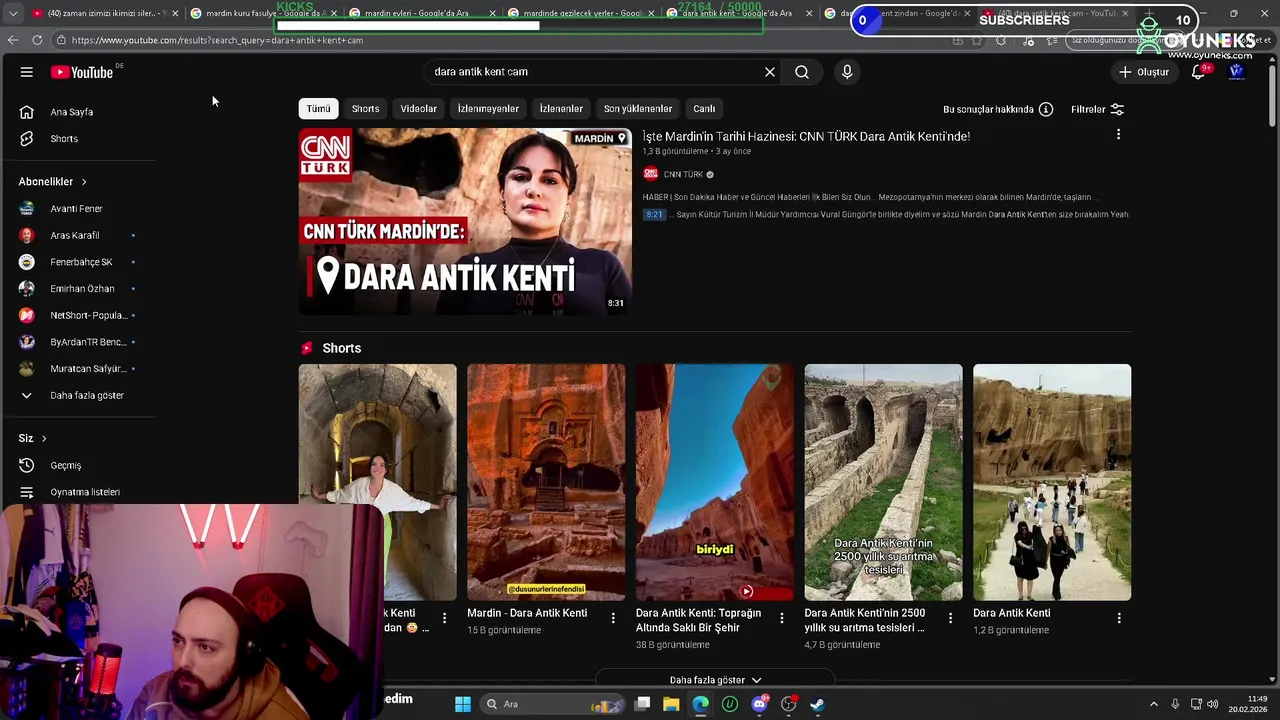Viewport: 1280px width, 720px height.
Task: Open Muratcan Safyür subscription channel
Action: (x=88, y=369)
